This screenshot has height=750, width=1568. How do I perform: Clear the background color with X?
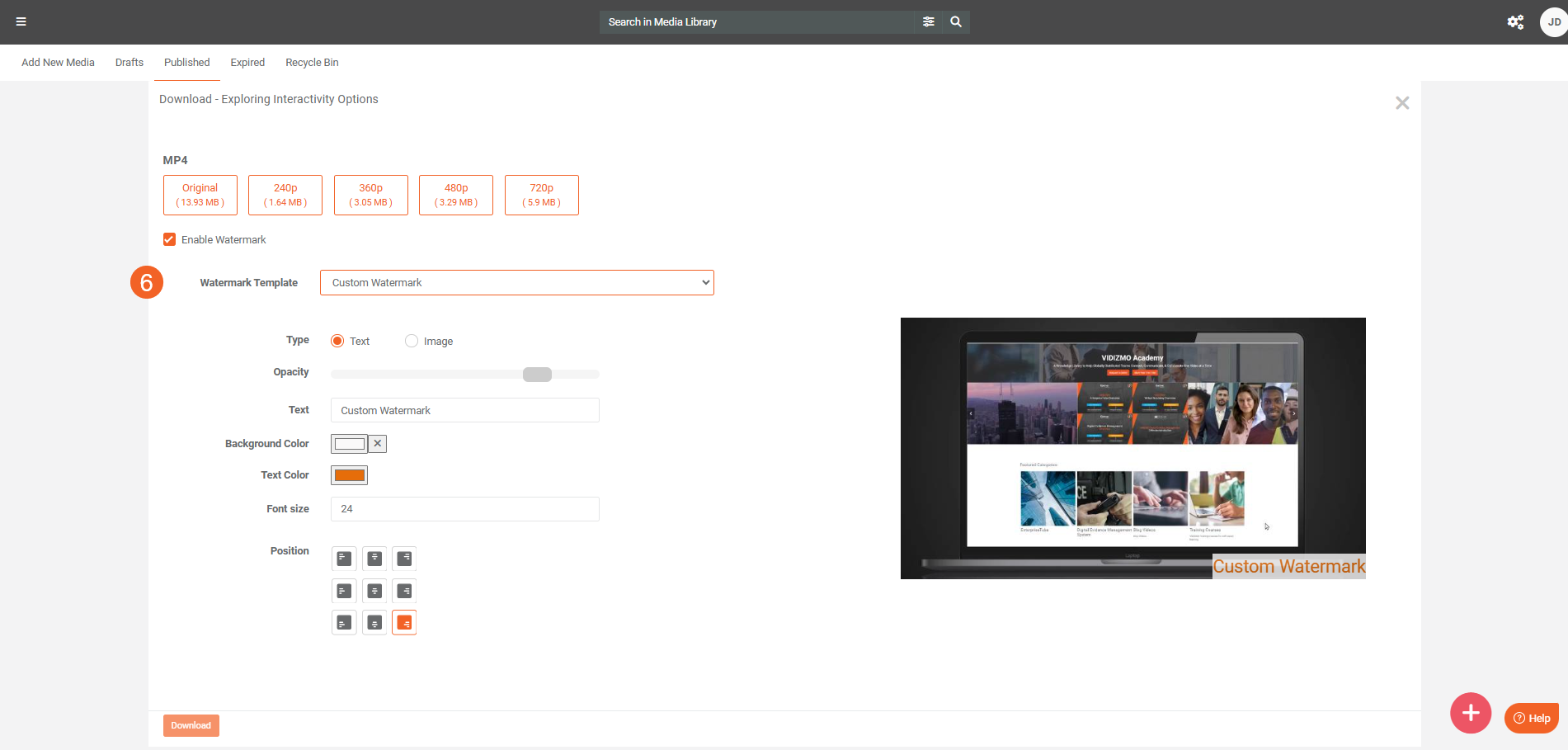378,444
